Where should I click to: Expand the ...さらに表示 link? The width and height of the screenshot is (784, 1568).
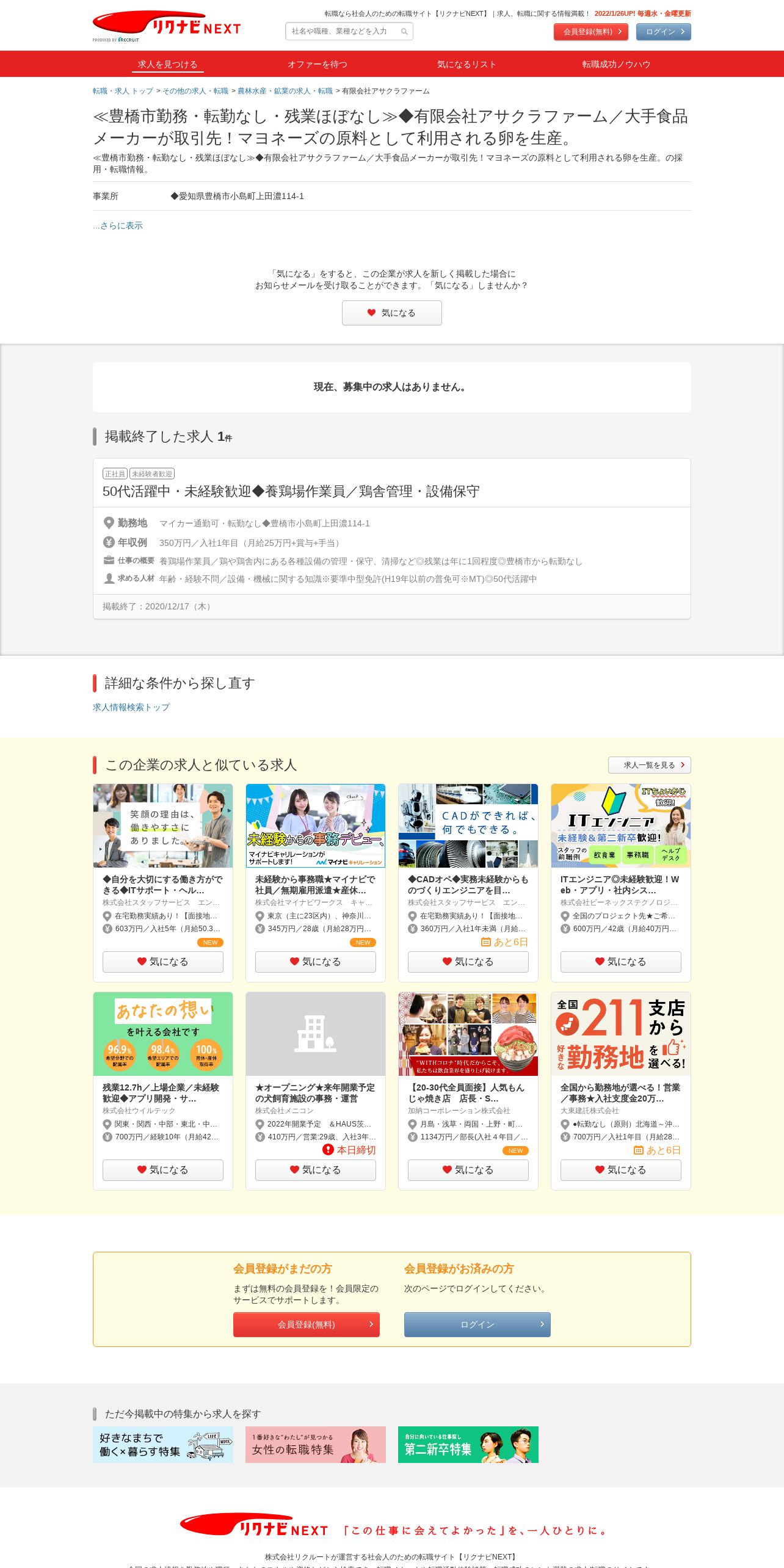tap(118, 225)
